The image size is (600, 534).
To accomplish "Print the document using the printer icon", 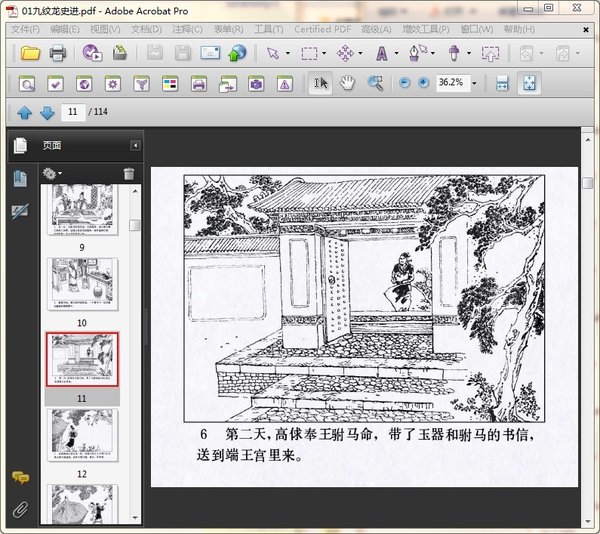I will coord(58,53).
